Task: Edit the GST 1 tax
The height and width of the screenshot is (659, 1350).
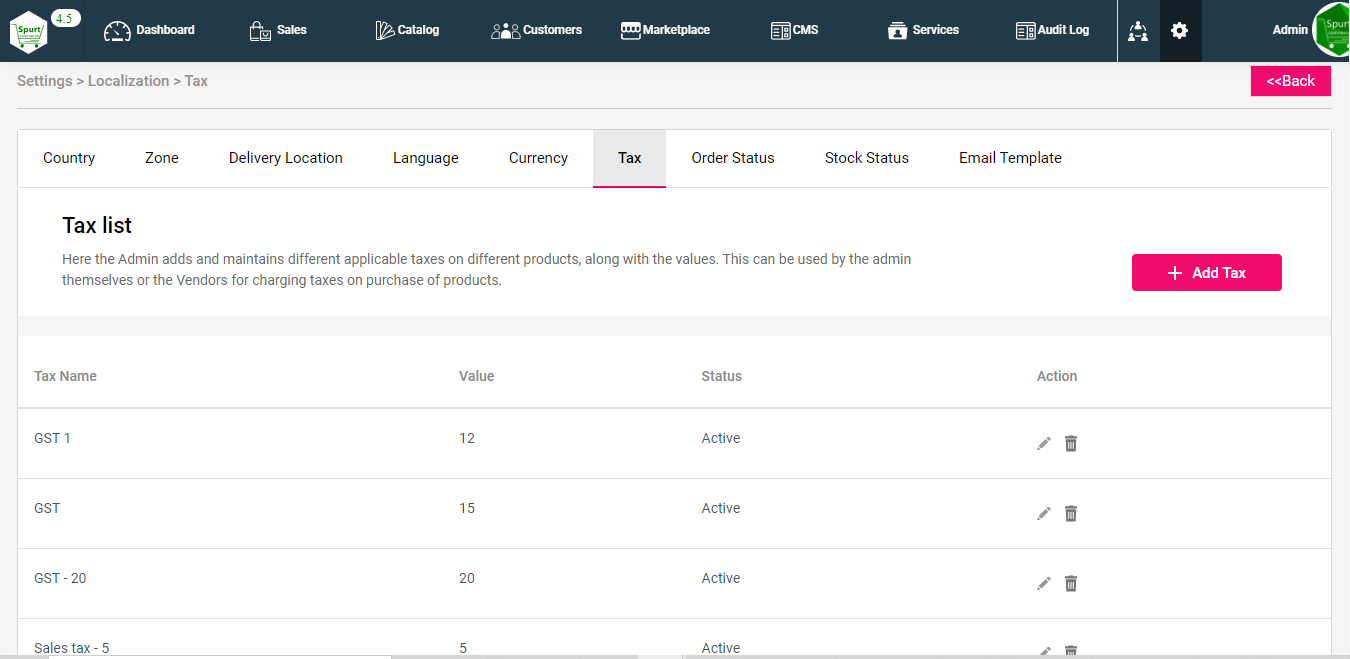Action: click(x=1044, y=443)
